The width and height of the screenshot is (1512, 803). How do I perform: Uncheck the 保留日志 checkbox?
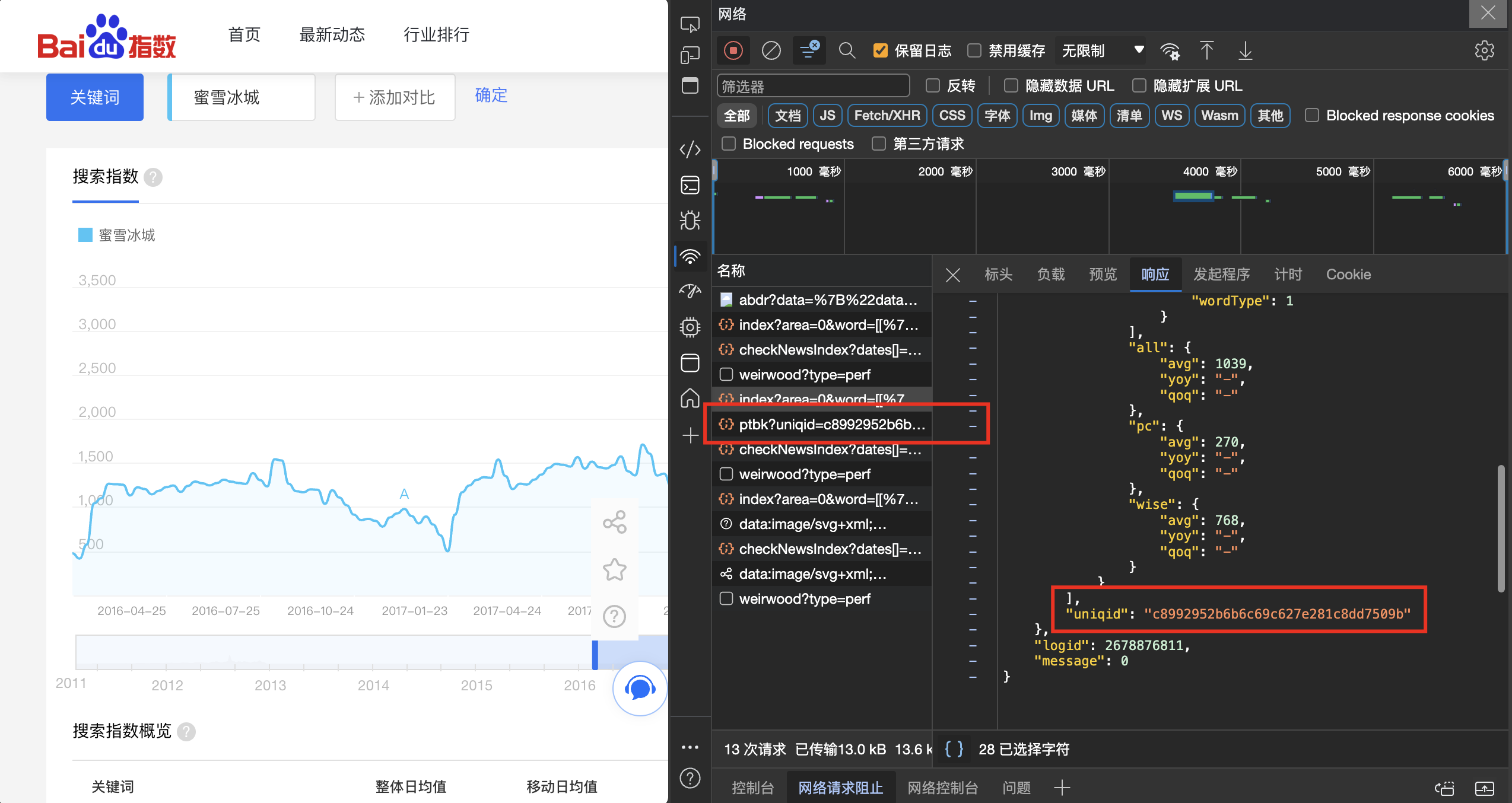click(x=880, y=50)
